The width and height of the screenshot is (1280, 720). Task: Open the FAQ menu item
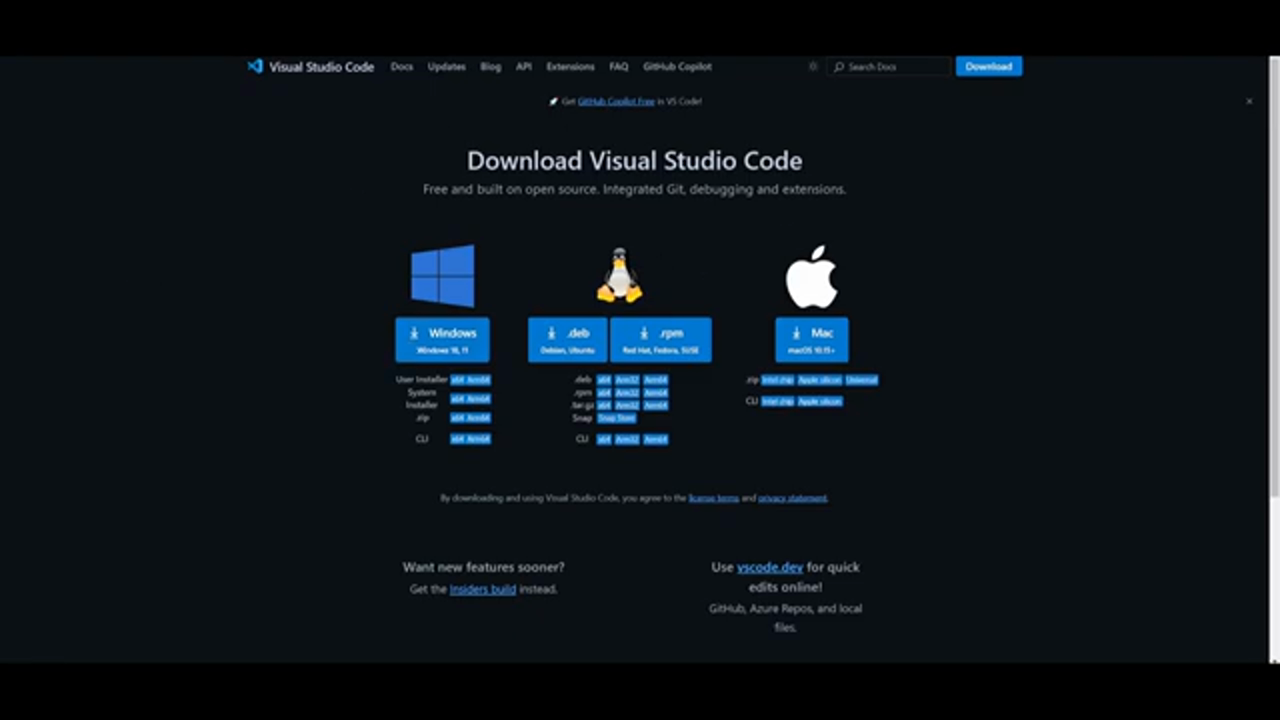tap(619, 66)
